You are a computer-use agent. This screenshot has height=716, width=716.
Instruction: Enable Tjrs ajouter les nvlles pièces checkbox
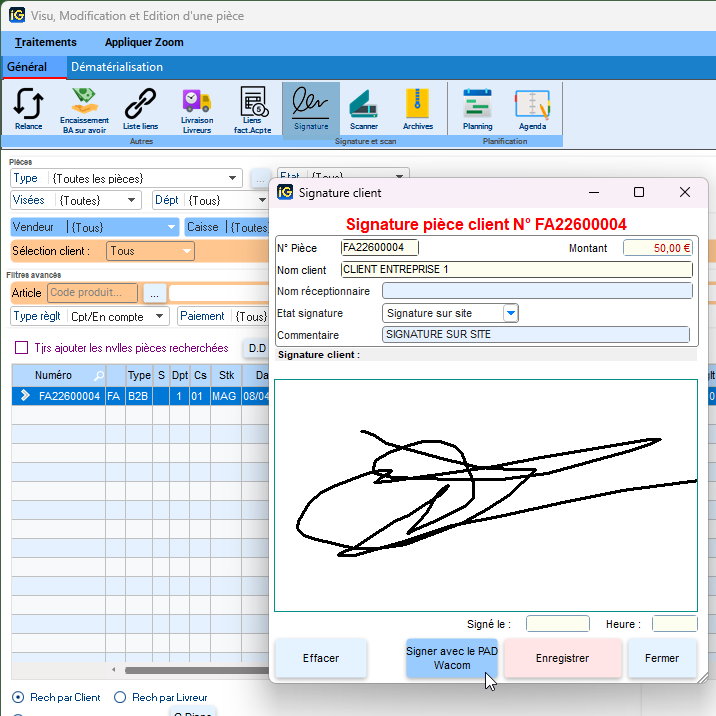[21, 348]
